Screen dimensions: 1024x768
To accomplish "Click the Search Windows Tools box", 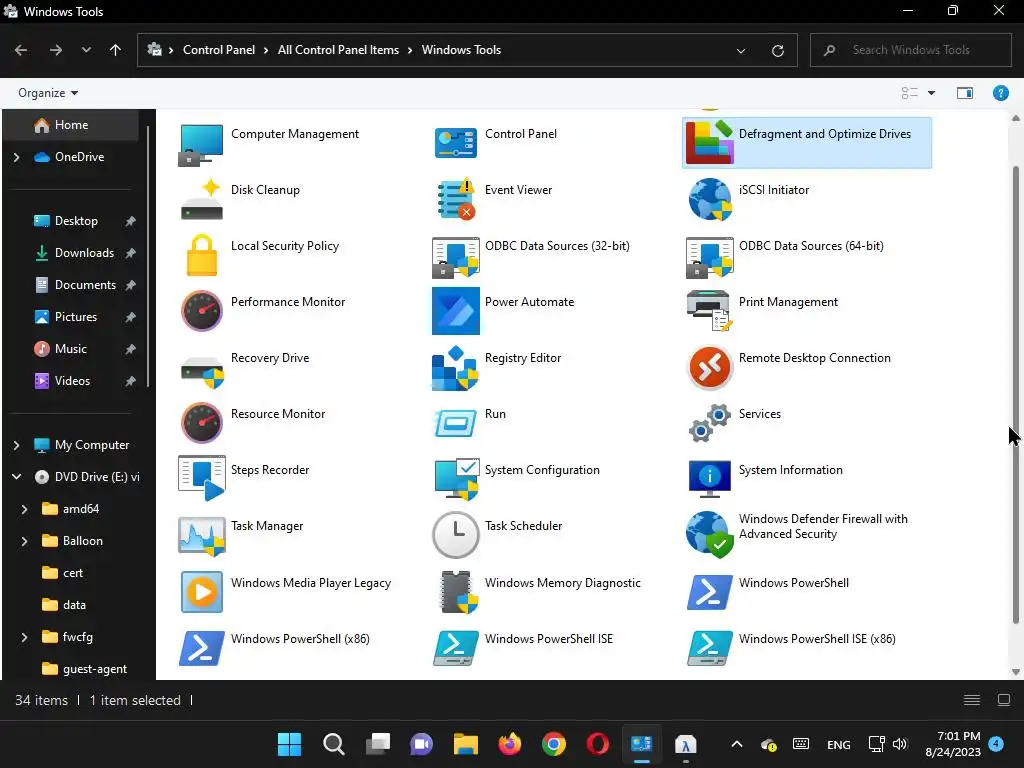I will [910, 50].
